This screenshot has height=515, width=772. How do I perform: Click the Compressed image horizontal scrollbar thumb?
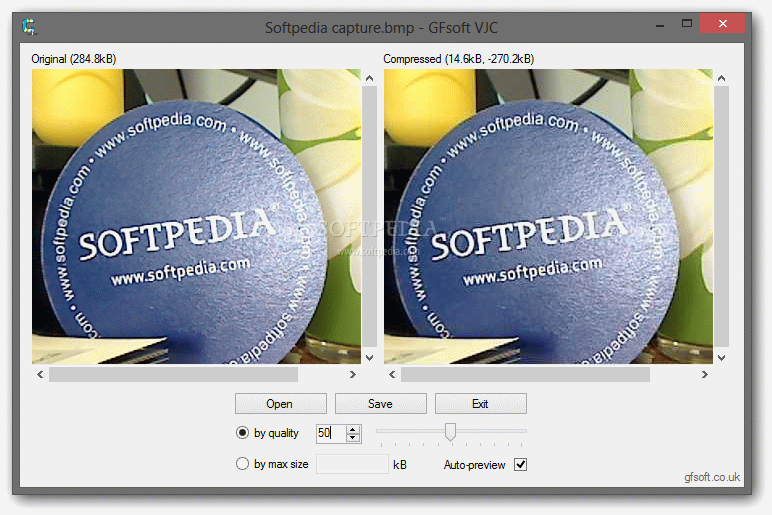(525, 375)
